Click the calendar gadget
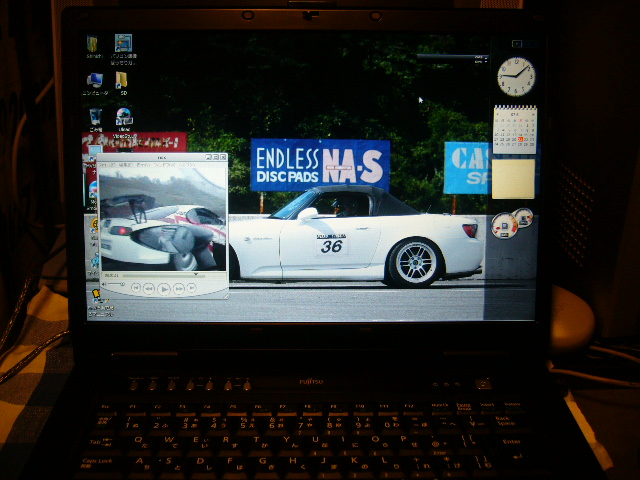Viewport: 640px width, 480px height. (515, 129)
